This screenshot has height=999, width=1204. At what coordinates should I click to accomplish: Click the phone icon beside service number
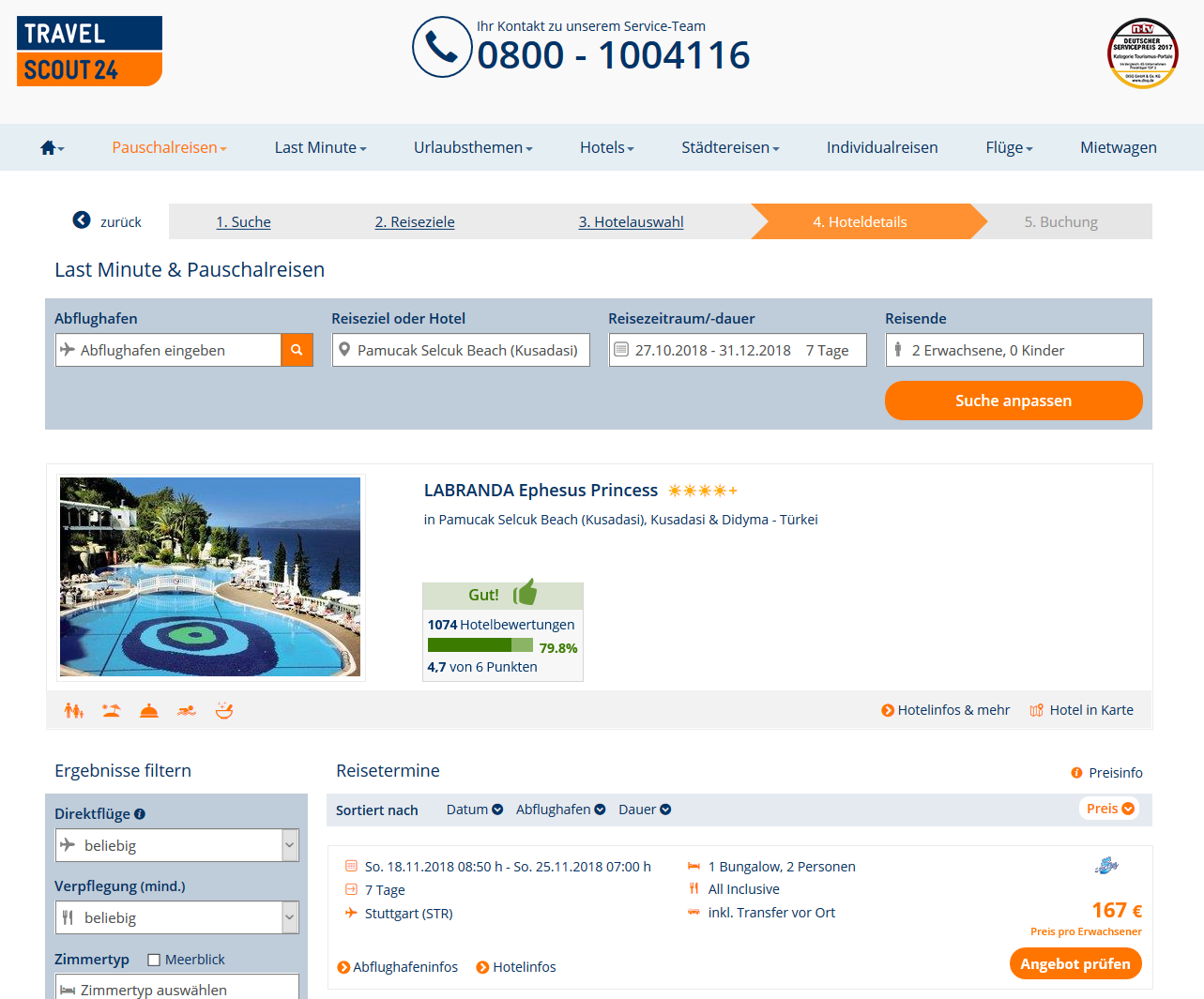[442, 47]
